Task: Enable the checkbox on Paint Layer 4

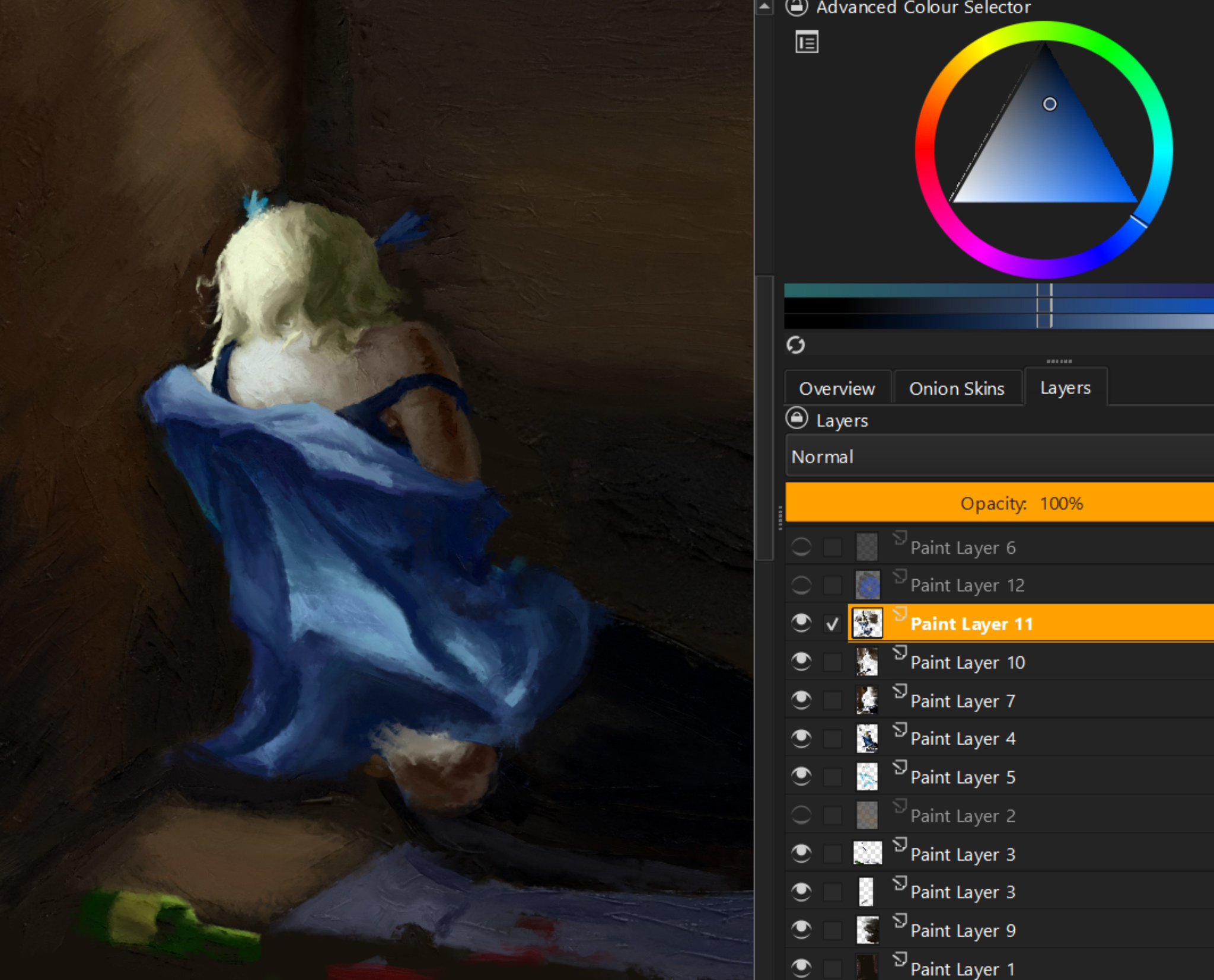Action: click(x=833, y=738)
